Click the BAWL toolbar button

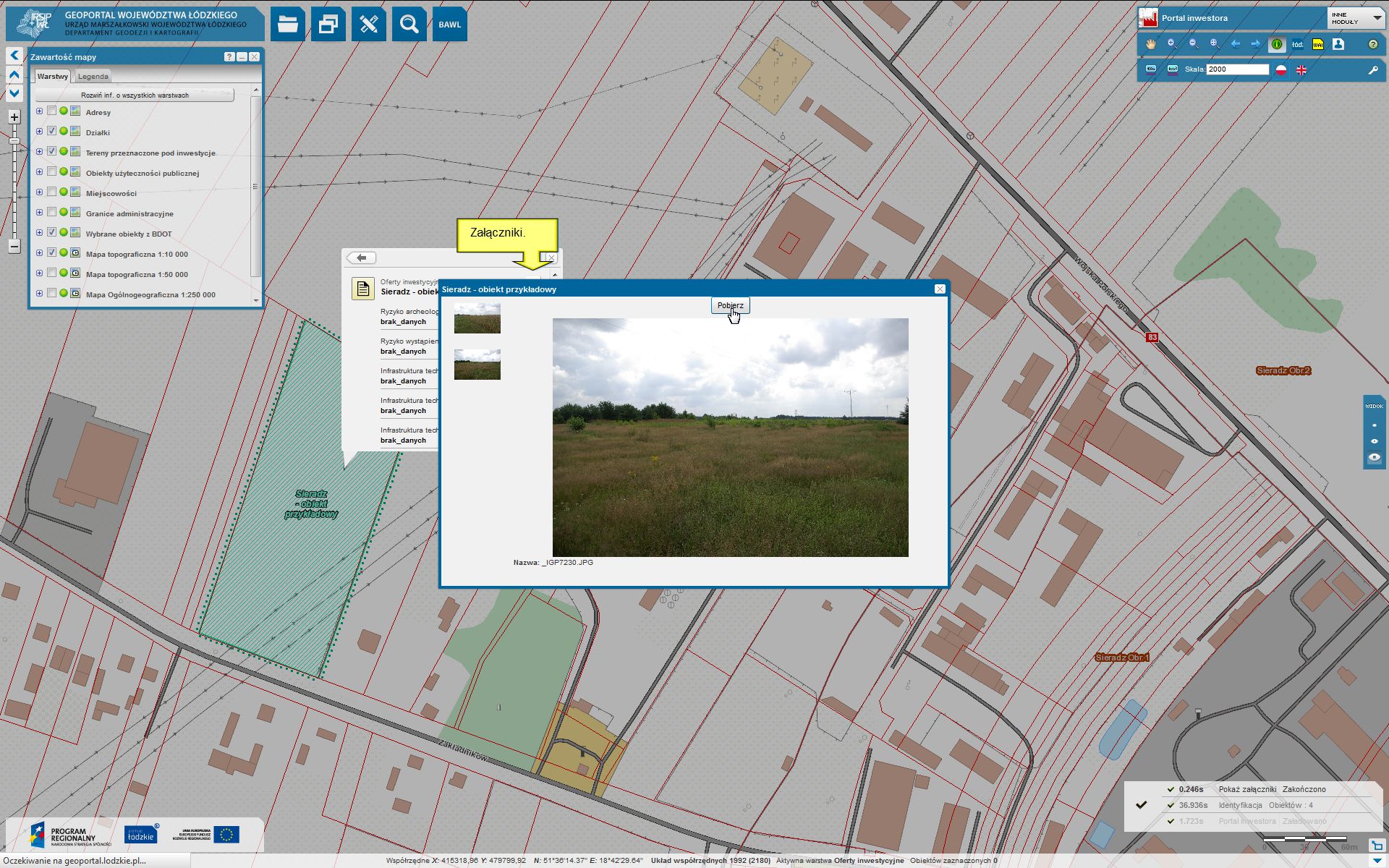click(450, 25)
